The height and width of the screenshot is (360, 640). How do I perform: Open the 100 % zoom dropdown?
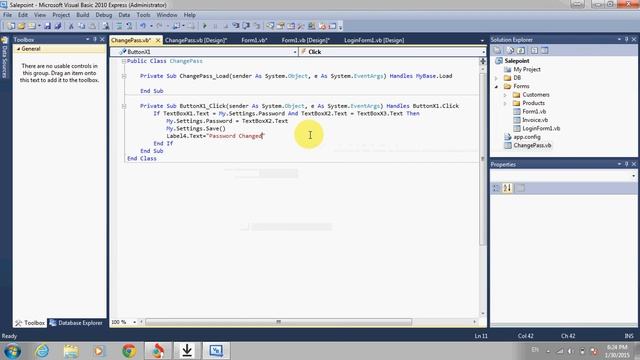click(x=134, y=322)
